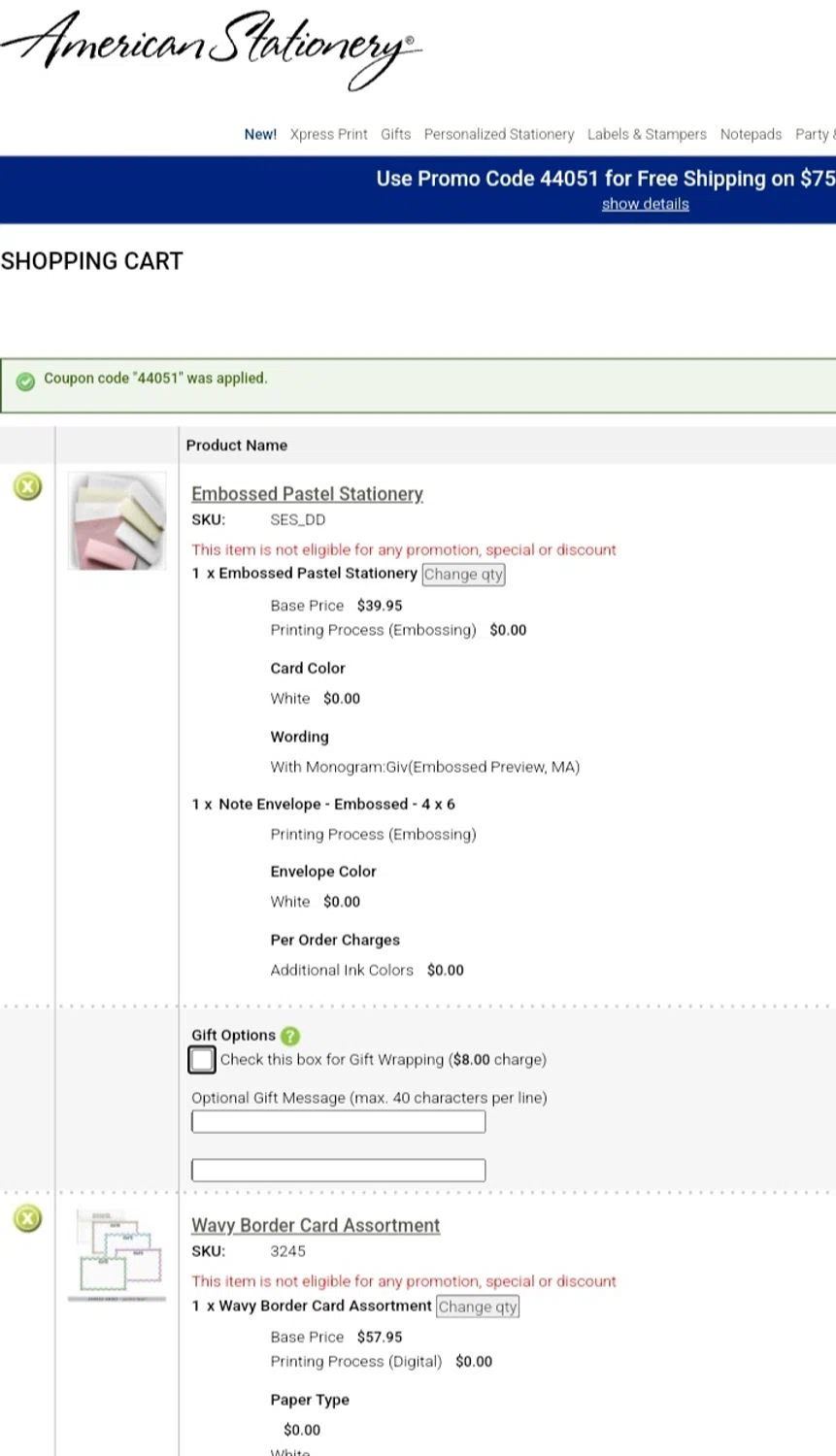Click show details promo link
The width and height of the screenshot is (836, 1456).
coord(646,204)
